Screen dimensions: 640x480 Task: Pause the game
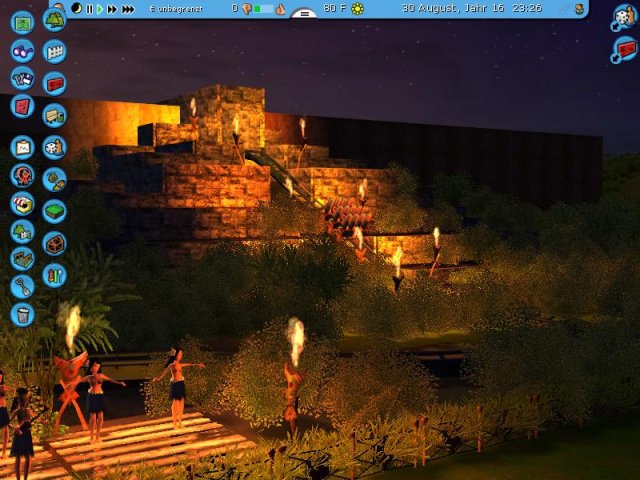tap(89, 9)
